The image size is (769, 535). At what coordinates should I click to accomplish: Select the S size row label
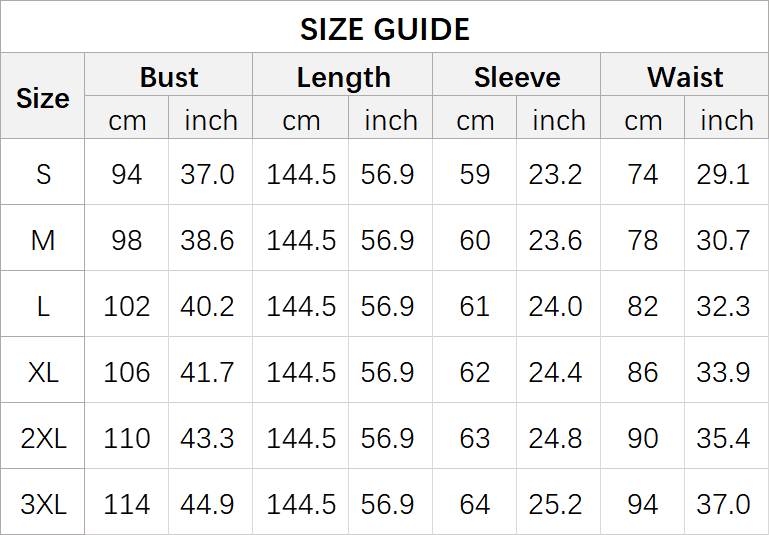pyautogui.click(x=43, y=174)
